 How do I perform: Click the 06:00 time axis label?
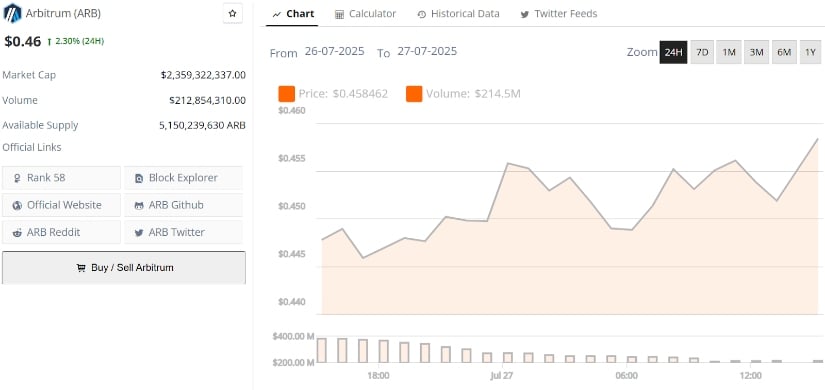click(626, 376)
